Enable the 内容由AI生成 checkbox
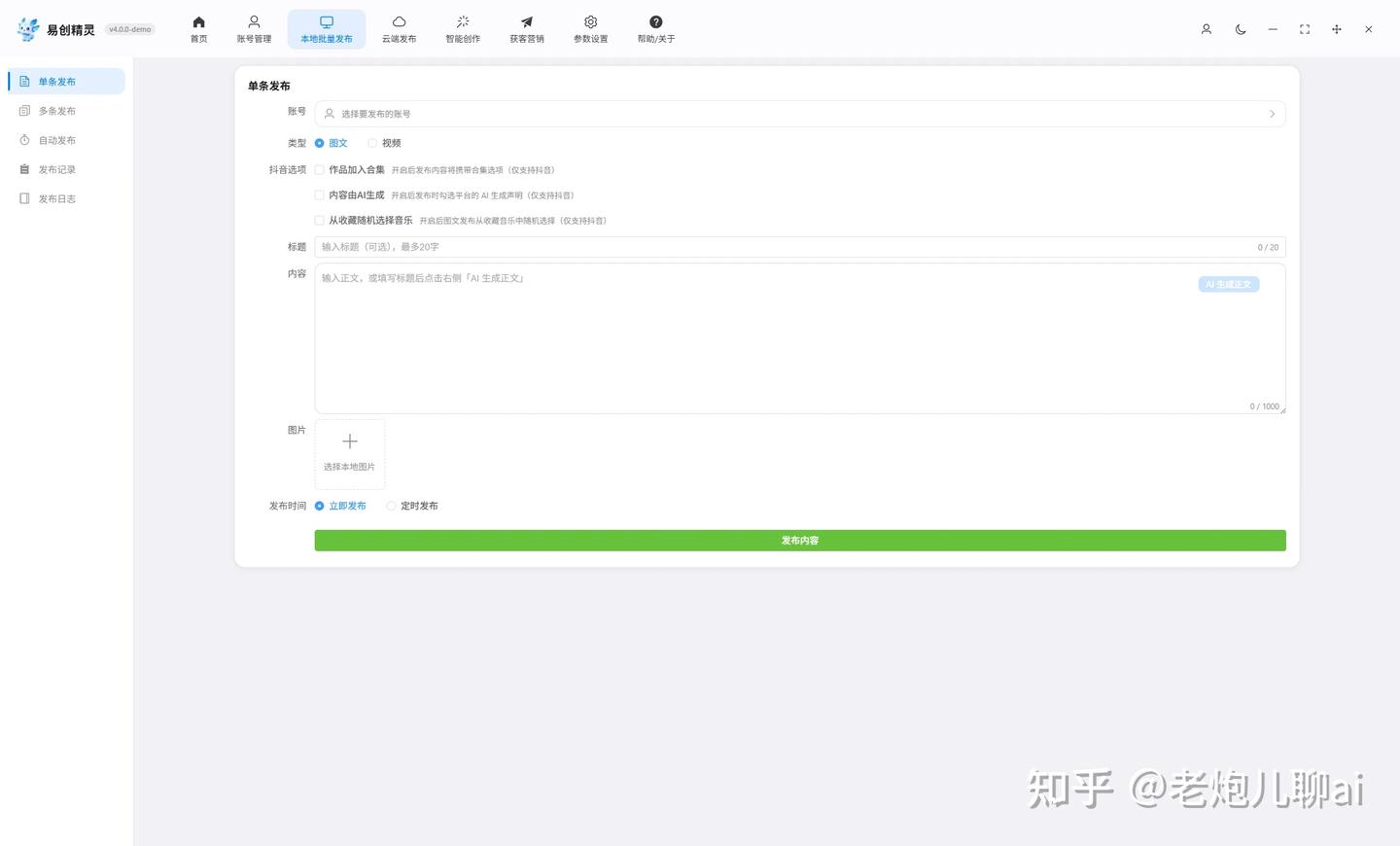 pyautogui.click(x=319, y=194)
